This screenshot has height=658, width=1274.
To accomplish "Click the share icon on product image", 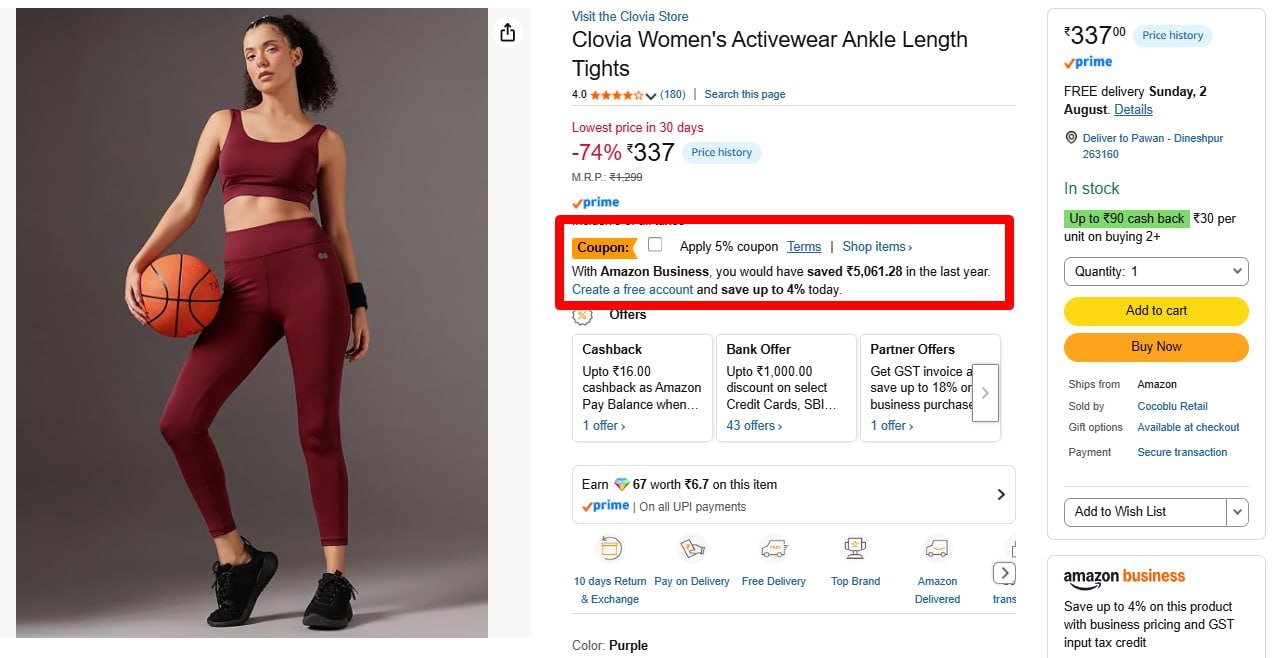I will (507, 32).
